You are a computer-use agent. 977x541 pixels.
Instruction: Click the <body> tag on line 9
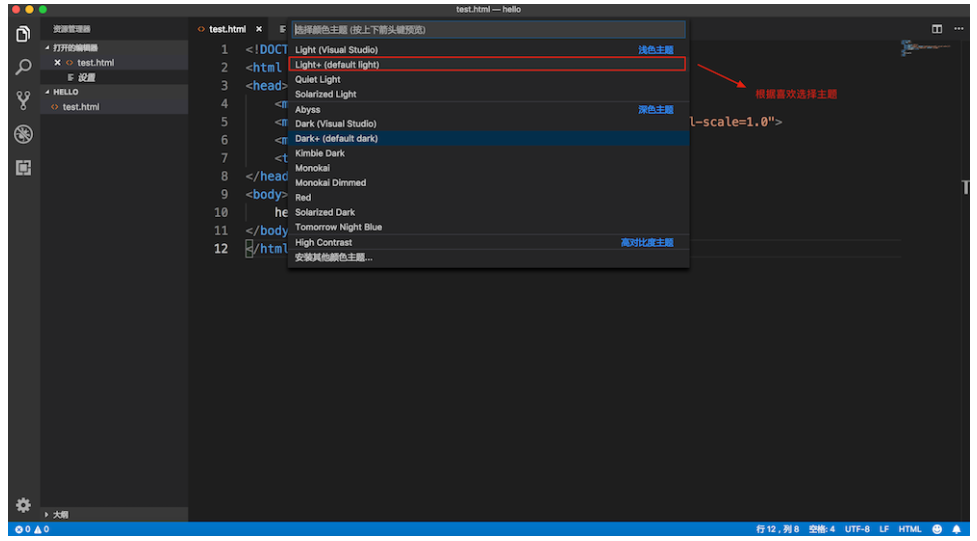click(267, 194)
